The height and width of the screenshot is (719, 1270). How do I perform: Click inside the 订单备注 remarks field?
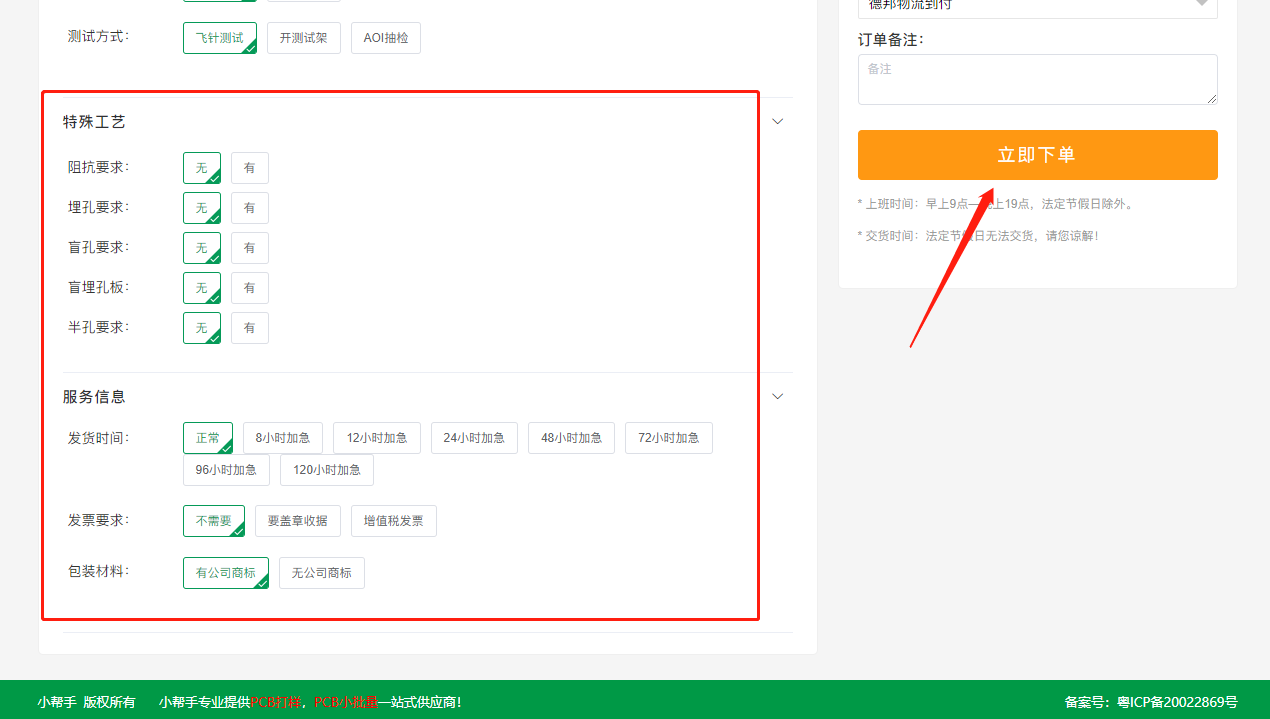pyautogui.click(x=1037, y=79)
